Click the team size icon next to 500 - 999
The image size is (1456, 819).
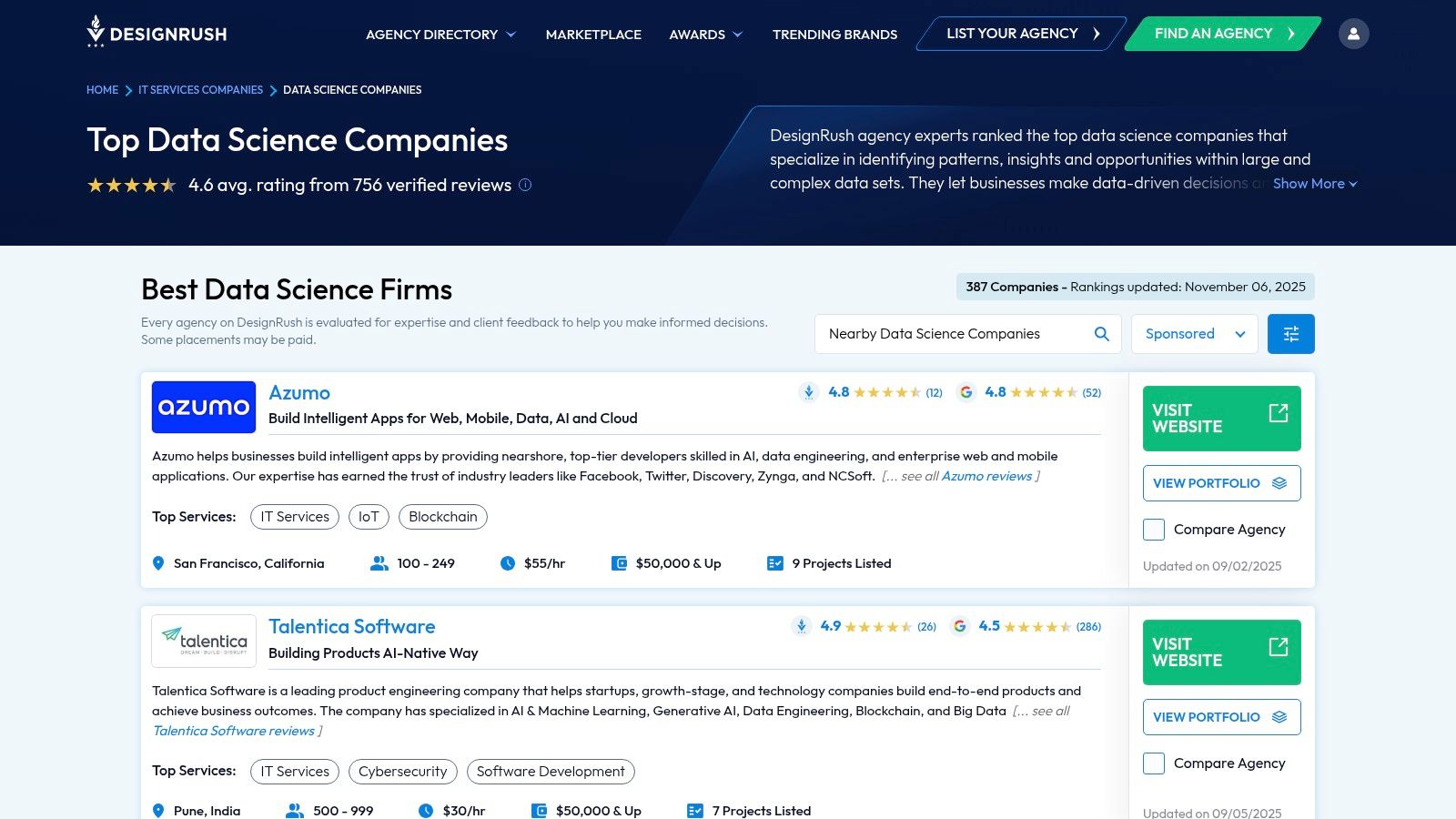pyautogui.click(x=295, y=811)
